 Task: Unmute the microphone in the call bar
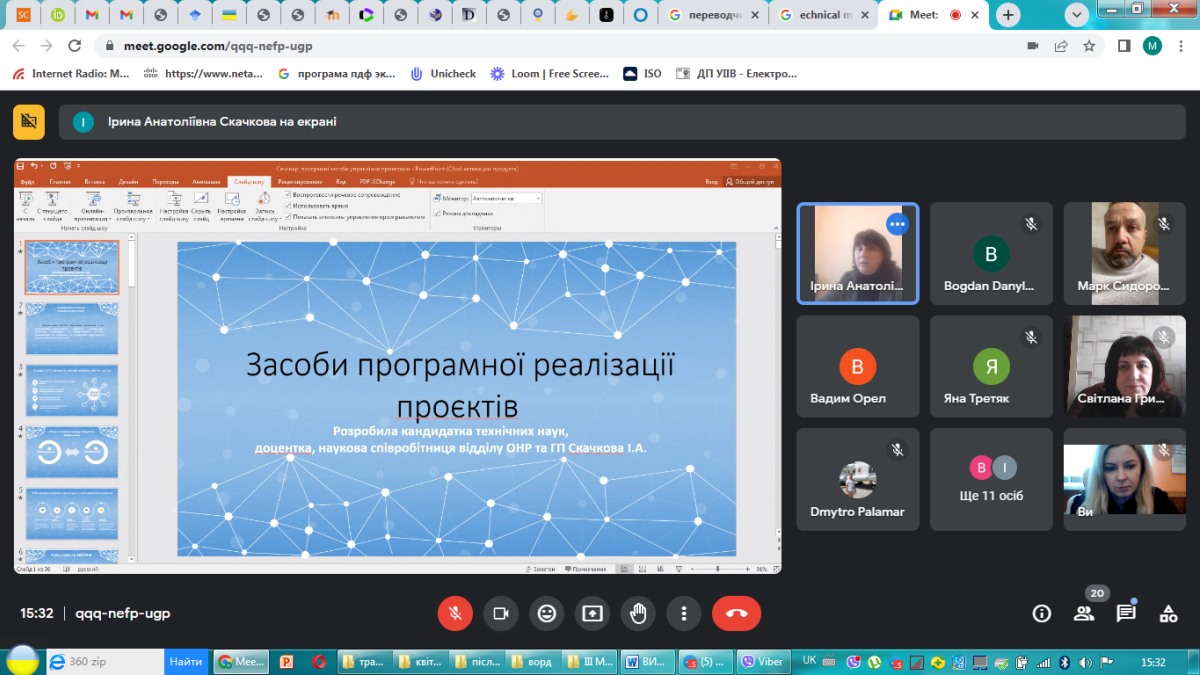coord(455,613)
